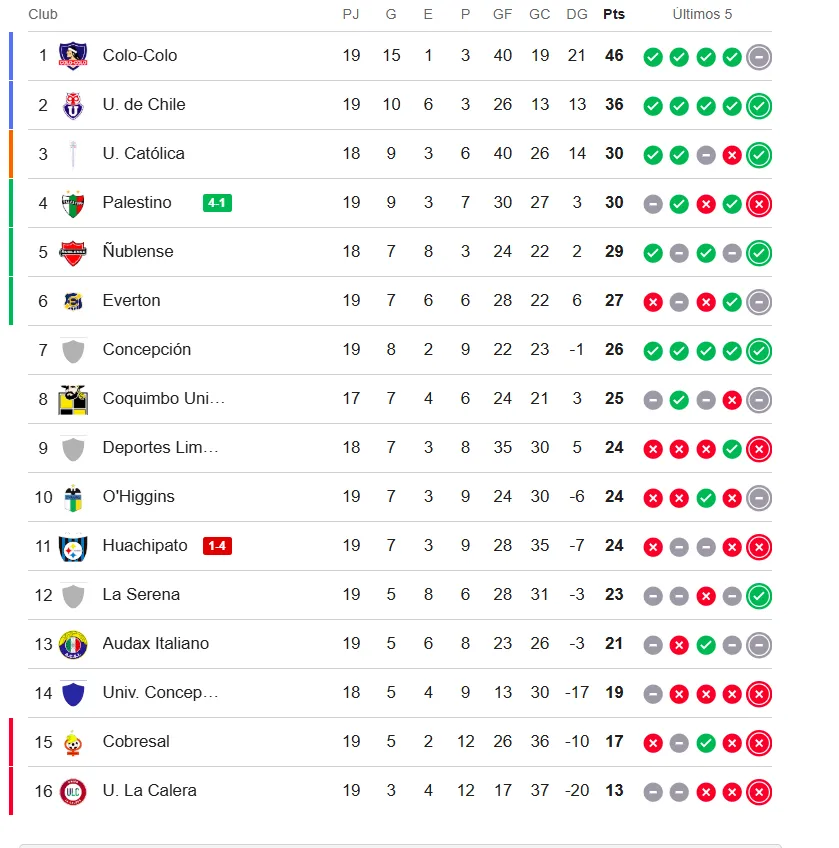839x848 pixels.
Task: Click the U. de Chile crest icon
Action: pos(73,105)
